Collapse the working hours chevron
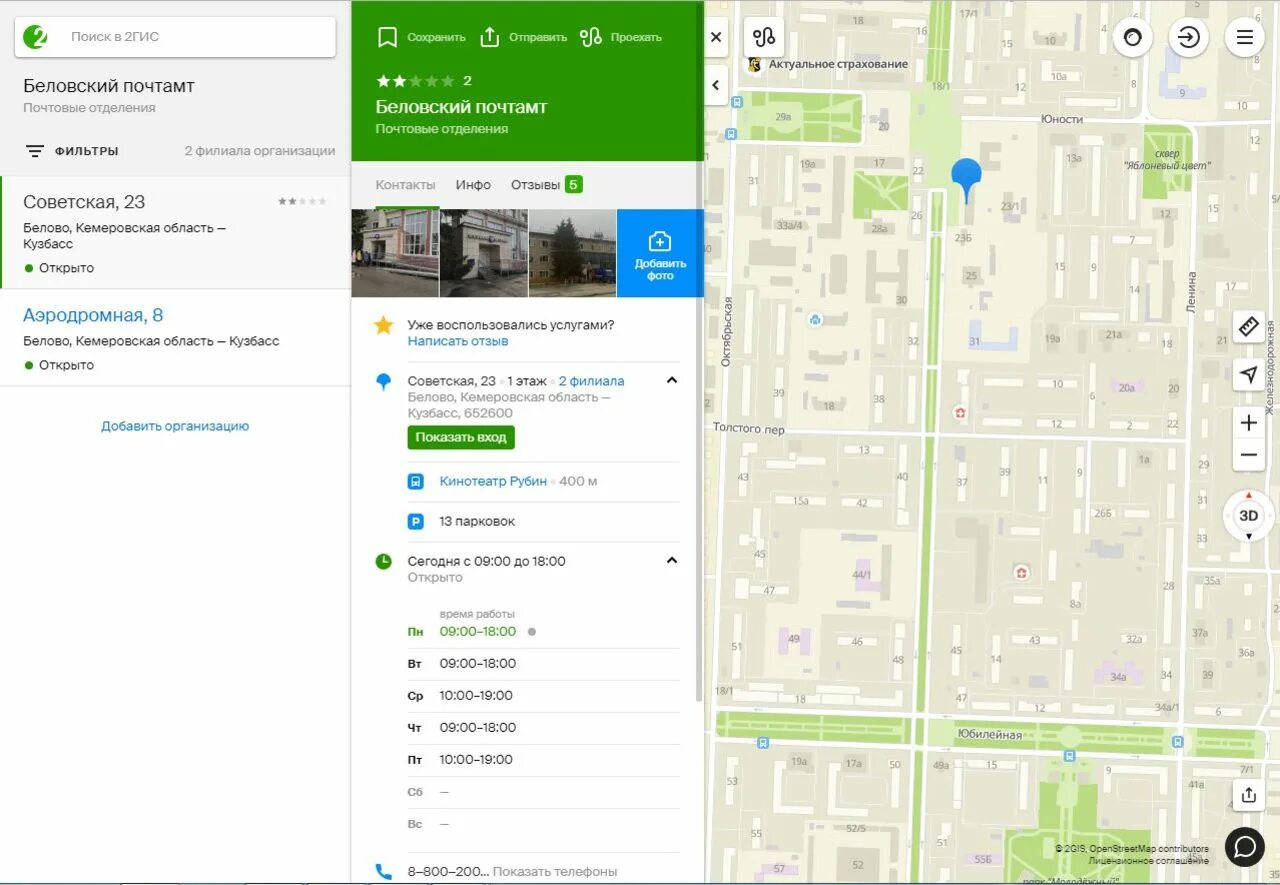This screenshot has height=885, width=1280. [672, 560]
